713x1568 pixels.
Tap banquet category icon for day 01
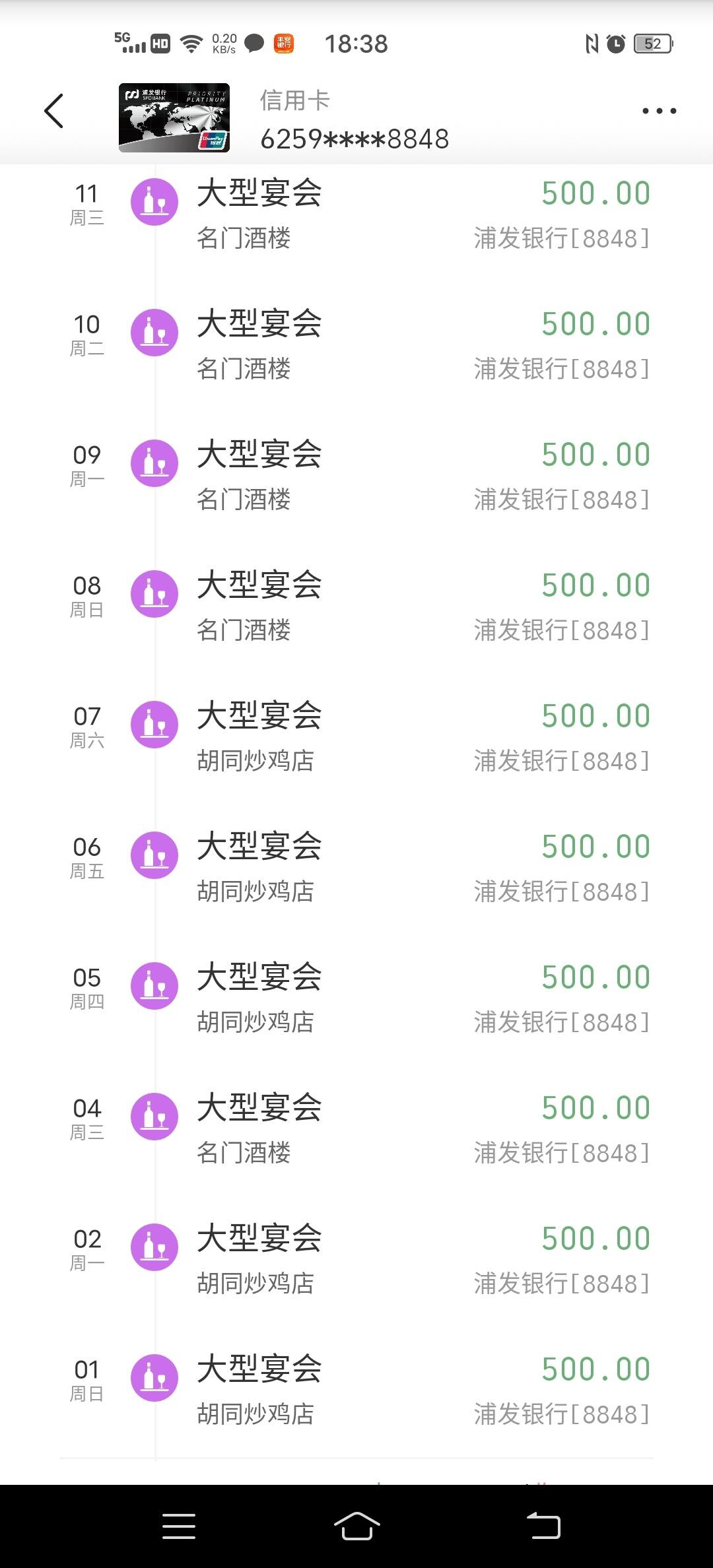click(x=154, y=1378)
